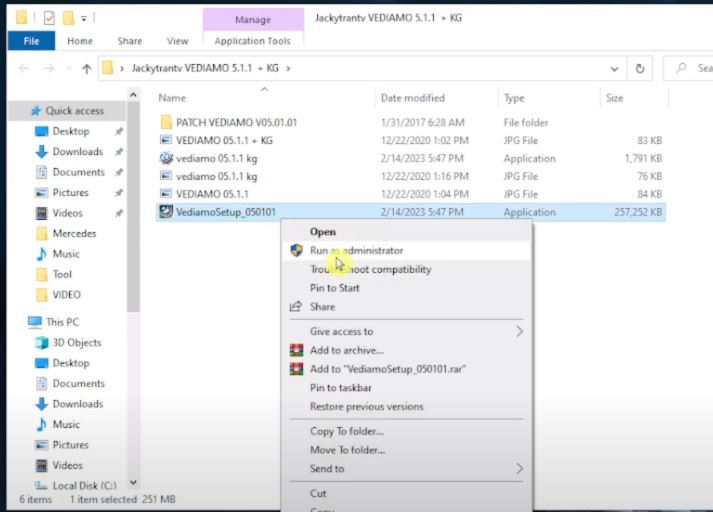
Task: Select the VEDIAMO 05.1.1 JPG file icon
Action: point(166,194)
